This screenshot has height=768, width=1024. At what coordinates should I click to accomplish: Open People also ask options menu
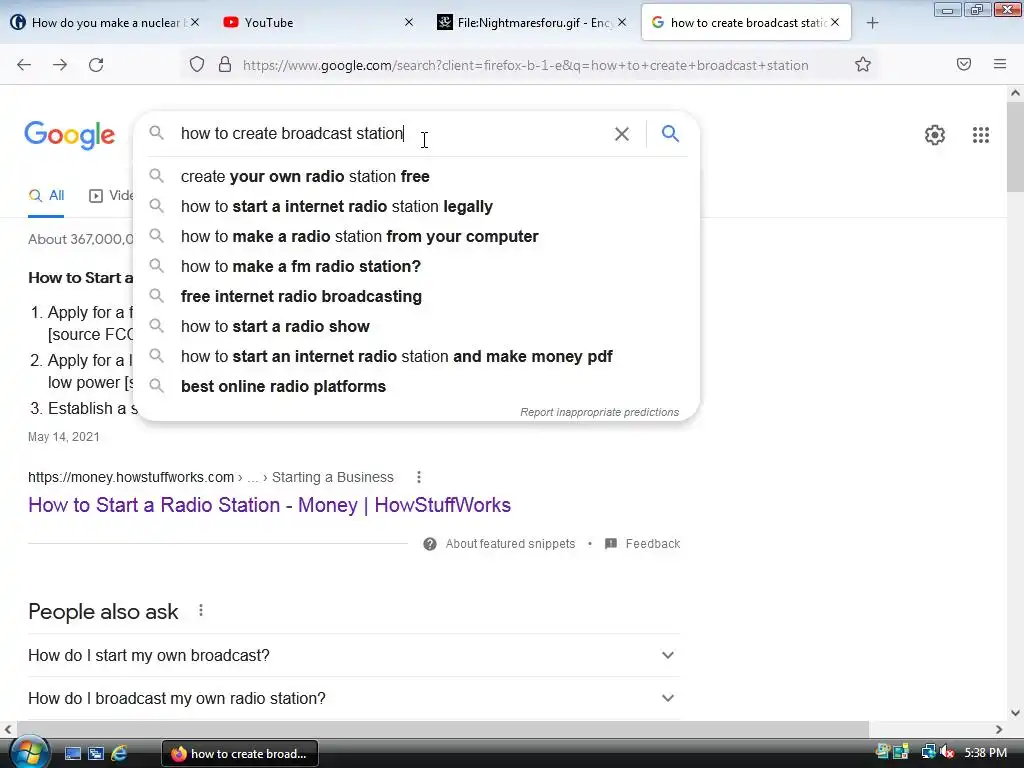(x=200, y=611)
